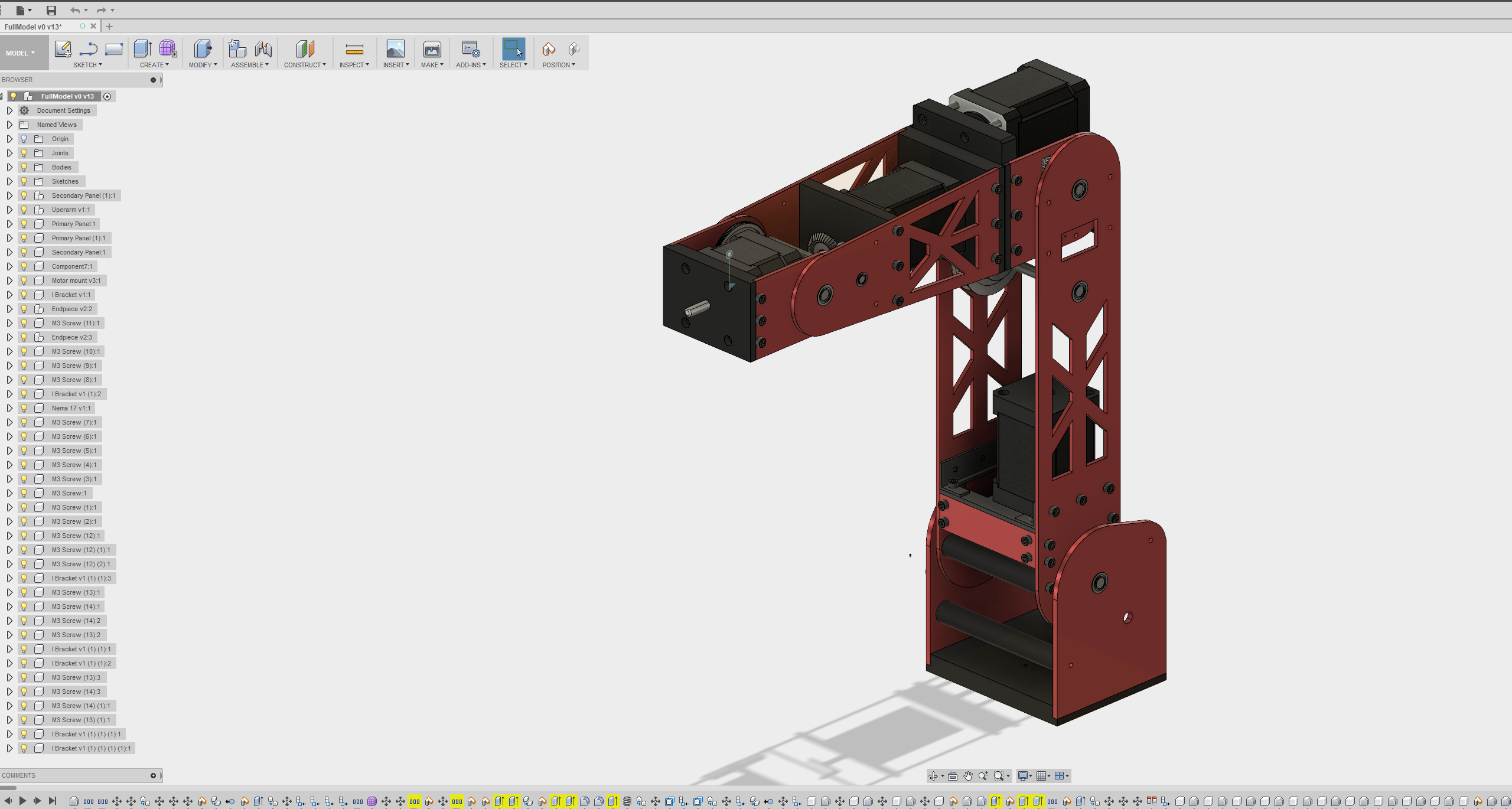Click the Undo button in toolbar
The height and width of the screenshot is (809, 1512).
coord(76,10)
